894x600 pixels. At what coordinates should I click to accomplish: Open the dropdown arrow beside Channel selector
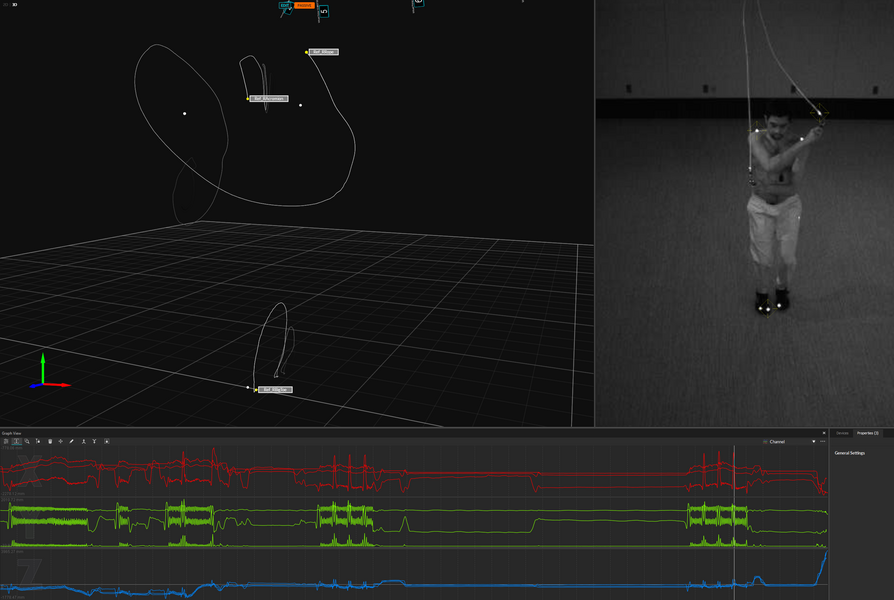coord(814,441)
